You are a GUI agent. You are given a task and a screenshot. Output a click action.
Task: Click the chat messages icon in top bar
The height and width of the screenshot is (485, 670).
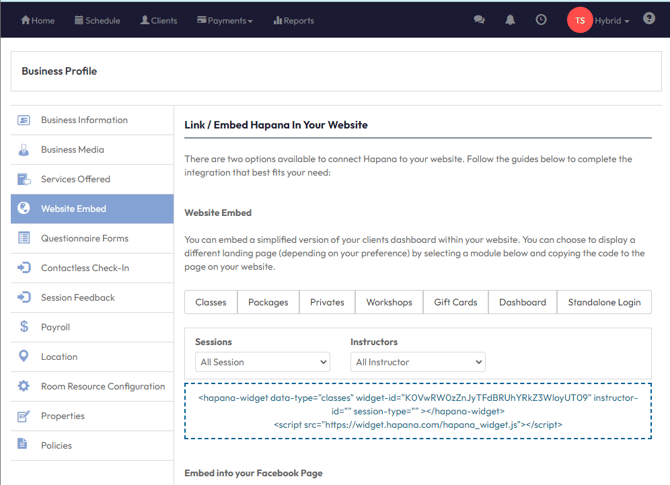point(480,20)
